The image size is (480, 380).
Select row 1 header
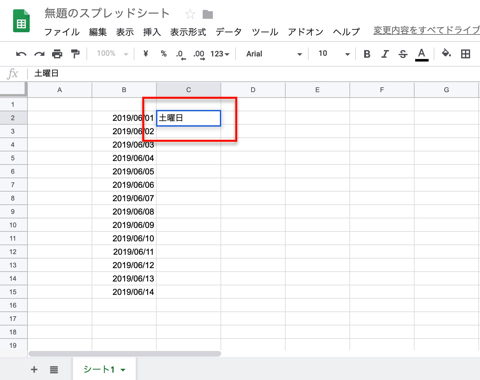point(13,104)
